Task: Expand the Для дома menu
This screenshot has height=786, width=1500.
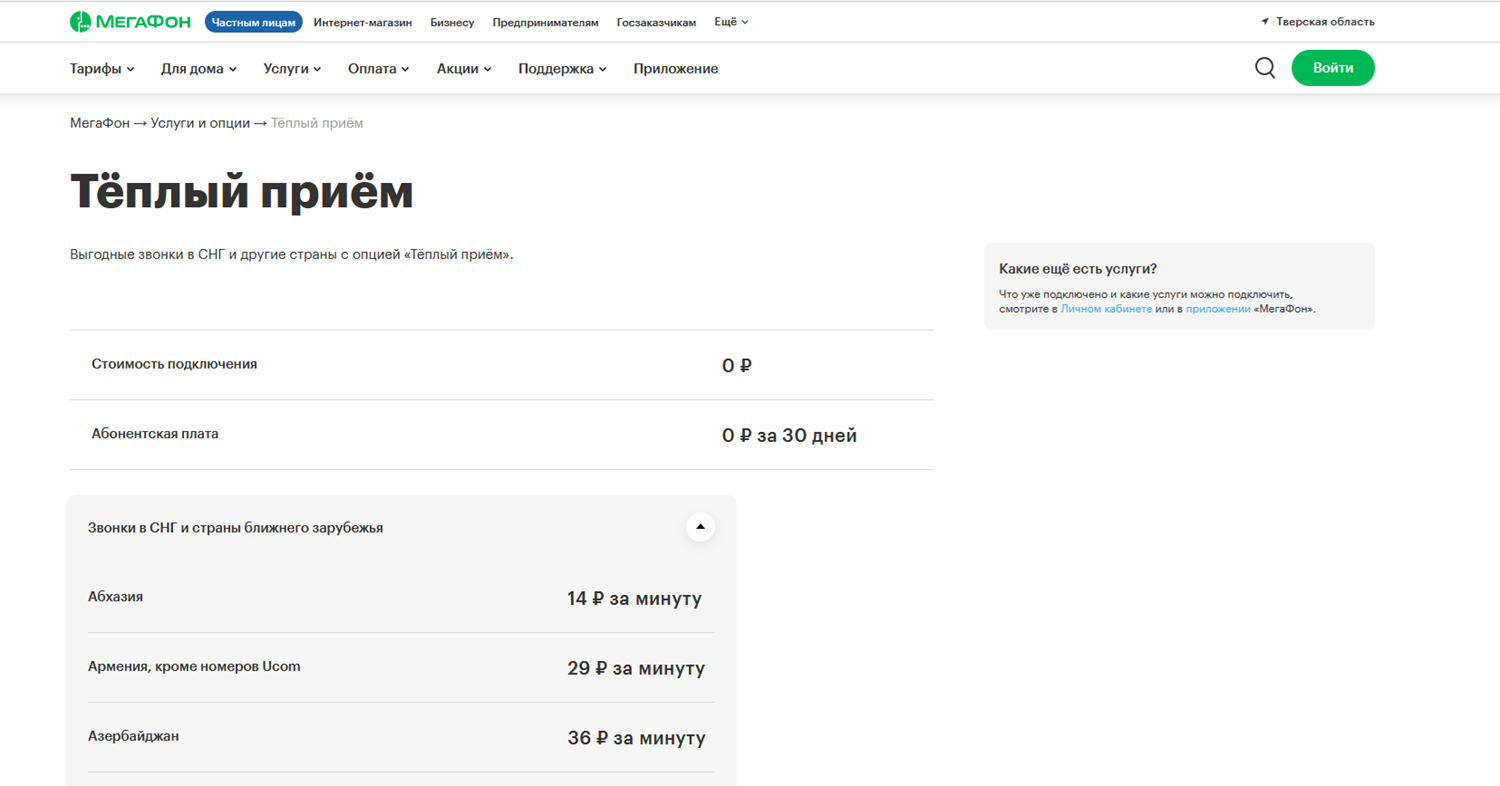Action: 199,69
